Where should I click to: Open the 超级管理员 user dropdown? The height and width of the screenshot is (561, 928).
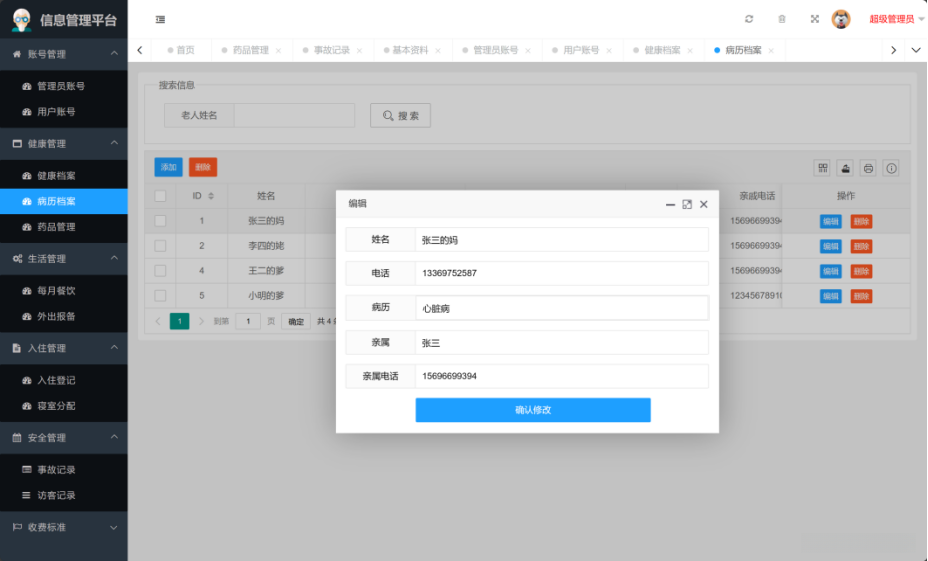[x=896, y=19]
